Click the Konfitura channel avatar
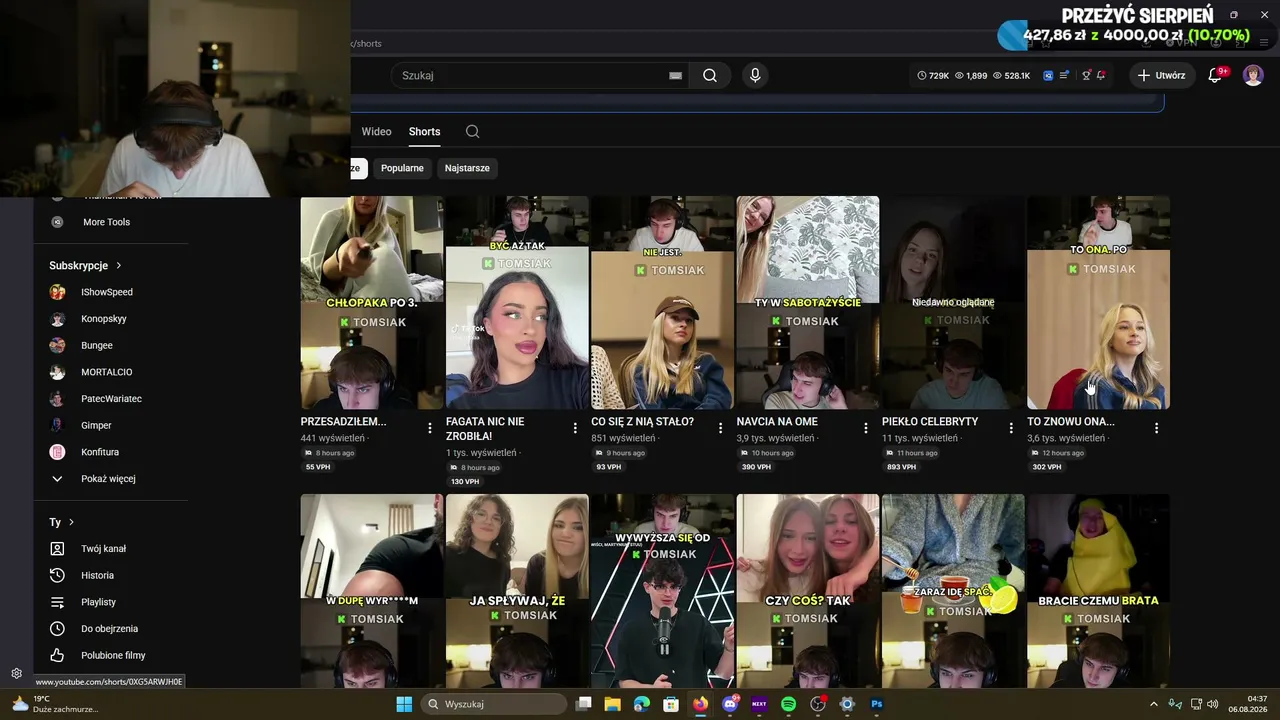 coord(58,452)
